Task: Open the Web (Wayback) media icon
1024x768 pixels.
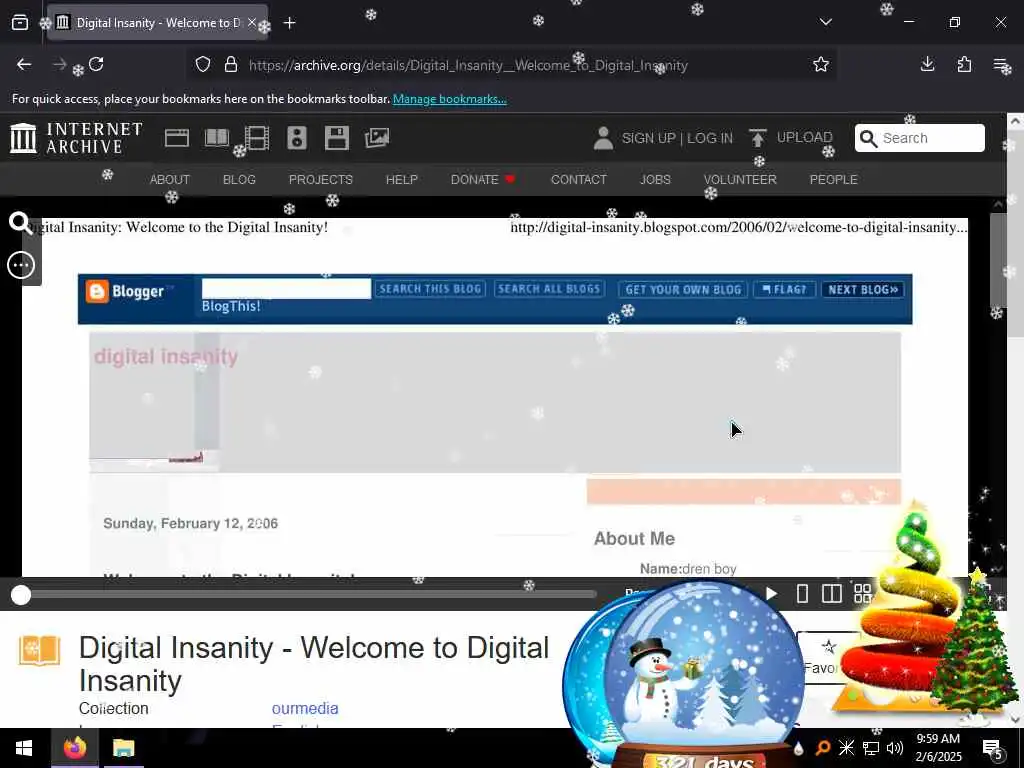Action: (176, 138)
